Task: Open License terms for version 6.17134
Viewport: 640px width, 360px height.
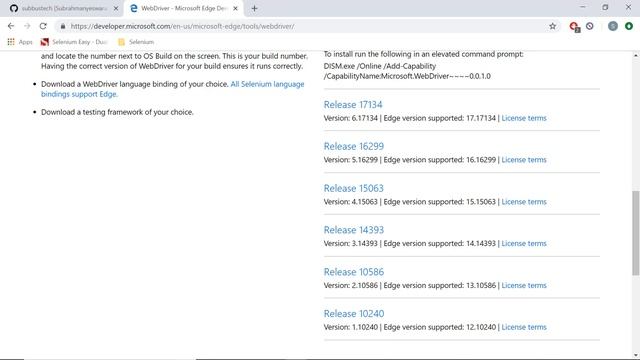Action: 524,118
